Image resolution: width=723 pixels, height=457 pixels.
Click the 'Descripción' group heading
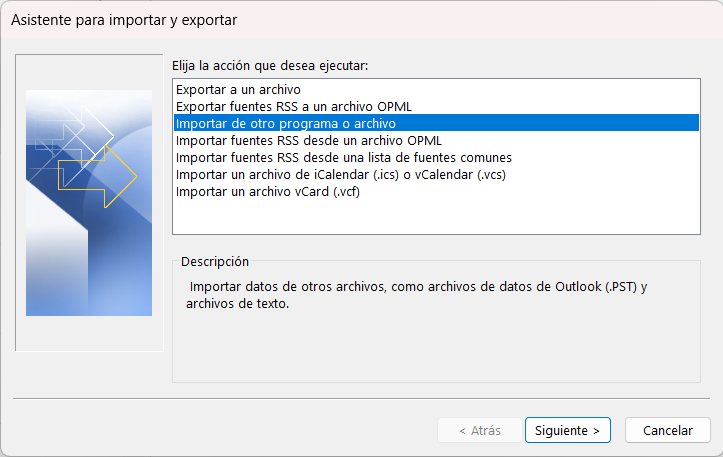click(215, 261)
